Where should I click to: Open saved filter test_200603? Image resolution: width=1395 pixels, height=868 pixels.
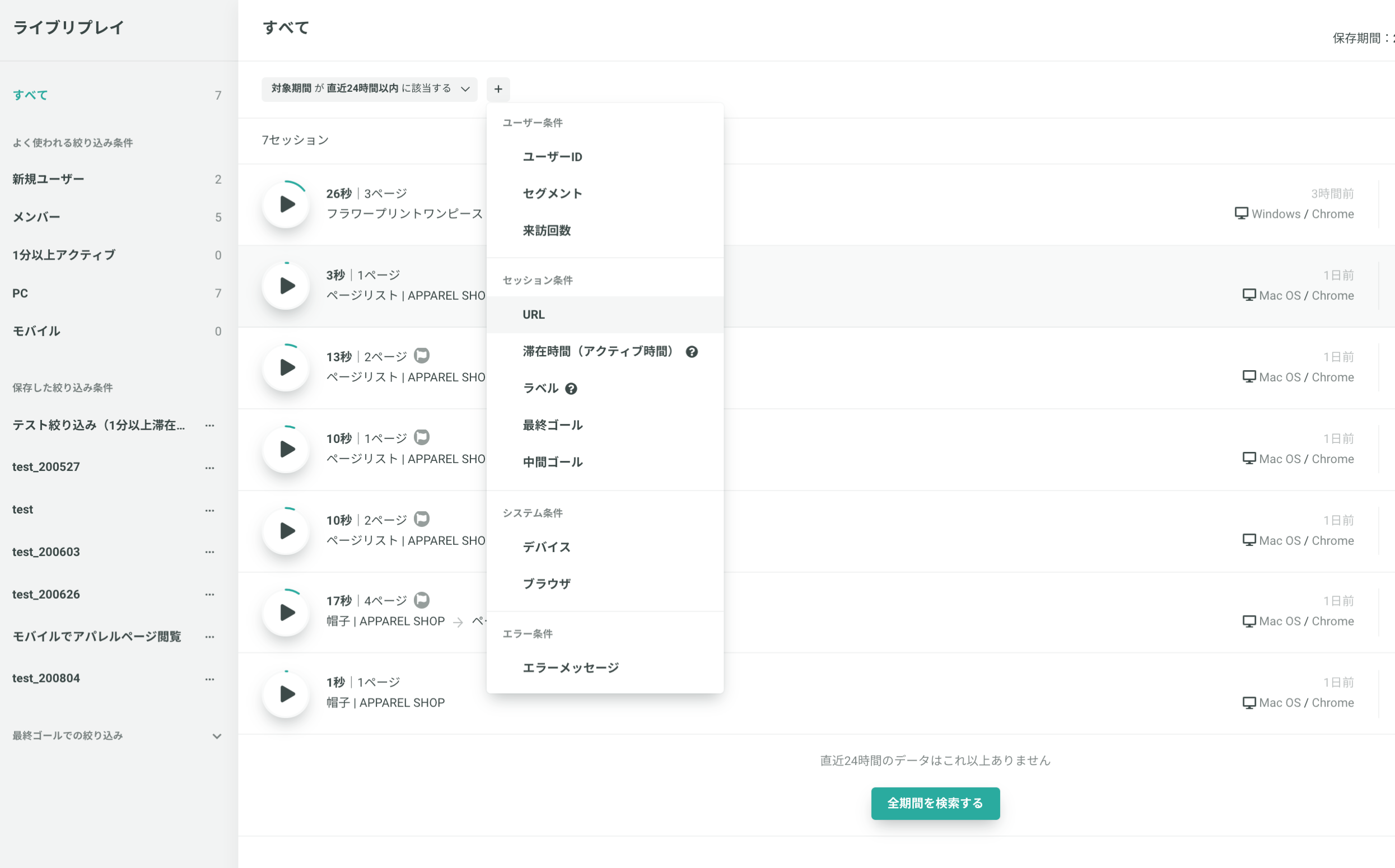[x=46, y=552]
